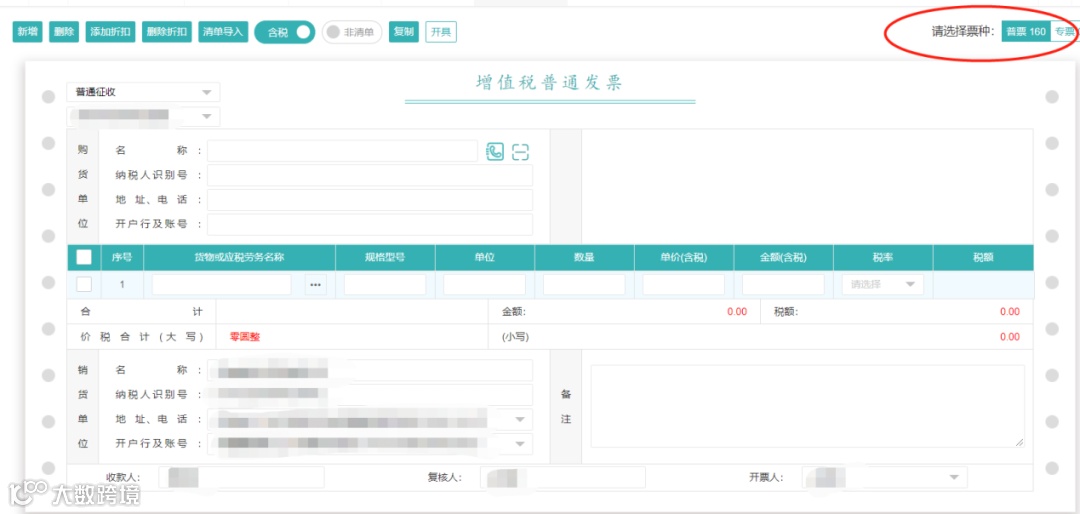The height and width of the screenshot is (514, 1080).
Task: Focus the buyer 地址、电话 field
Action: coord(370,200)
